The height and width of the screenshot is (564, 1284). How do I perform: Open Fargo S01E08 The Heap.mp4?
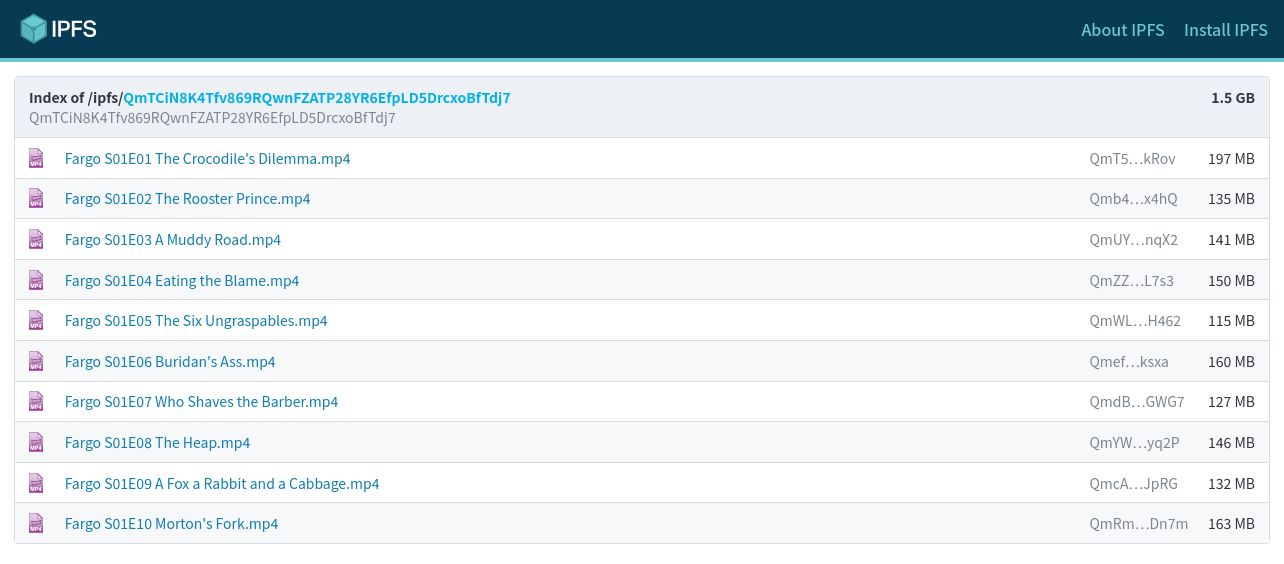tap(157, 443)
